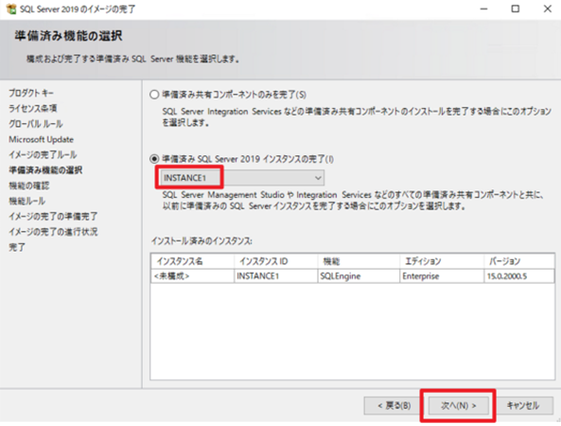Click the バージョン column header

coord(519,261)
